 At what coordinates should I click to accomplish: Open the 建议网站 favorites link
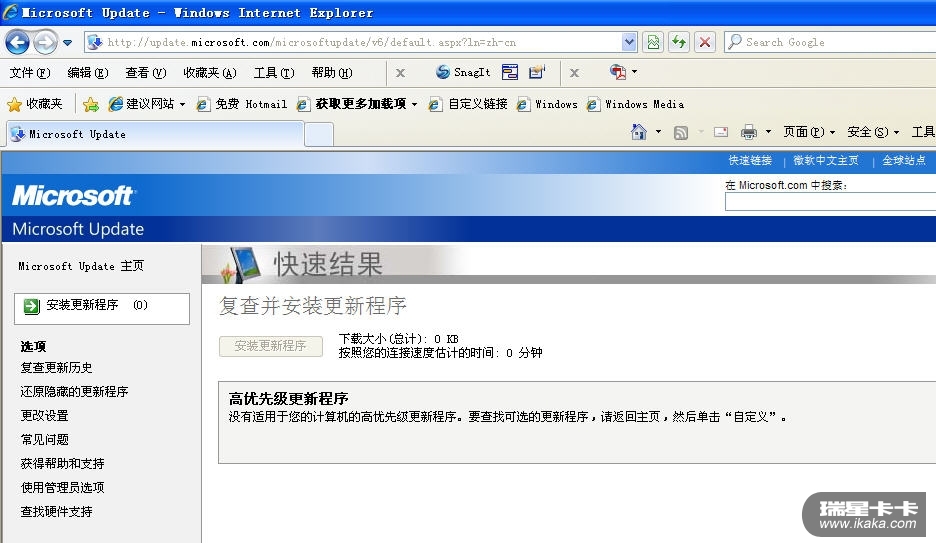[x=141, y=104]
